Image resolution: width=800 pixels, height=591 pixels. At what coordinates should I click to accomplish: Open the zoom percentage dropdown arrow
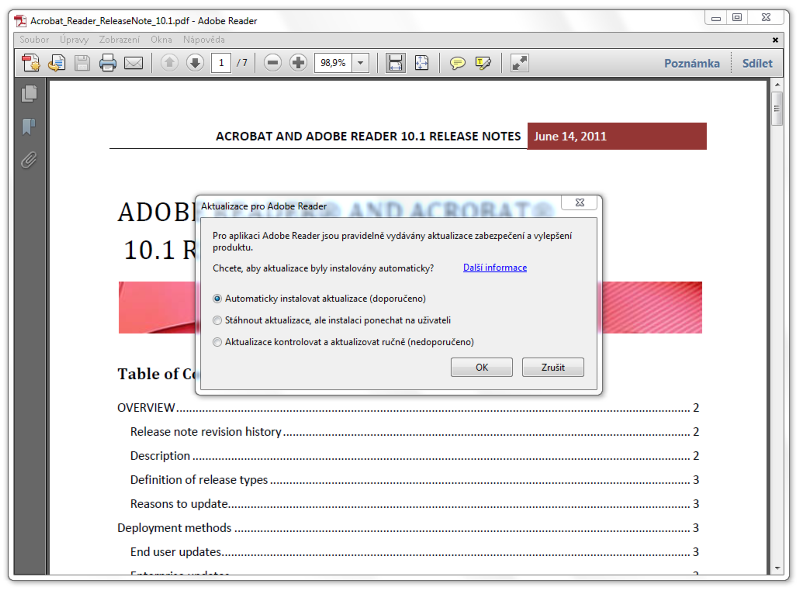tap(360, 63)
